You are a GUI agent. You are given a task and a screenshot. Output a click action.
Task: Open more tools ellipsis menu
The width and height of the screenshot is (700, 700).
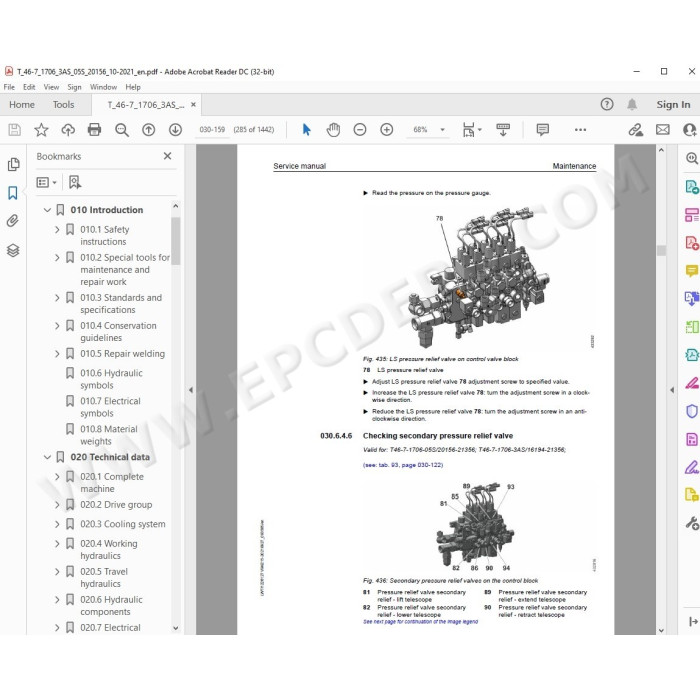point(580,130)
